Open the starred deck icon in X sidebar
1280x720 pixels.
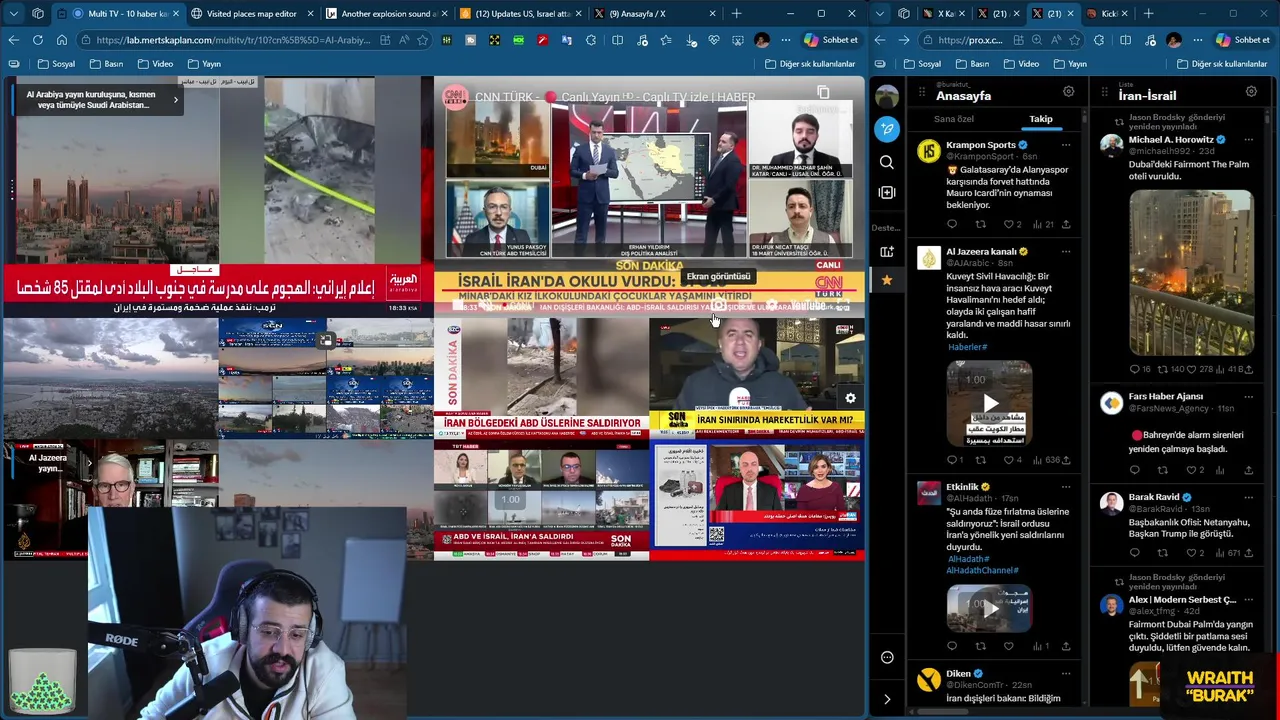click(887, 281)
